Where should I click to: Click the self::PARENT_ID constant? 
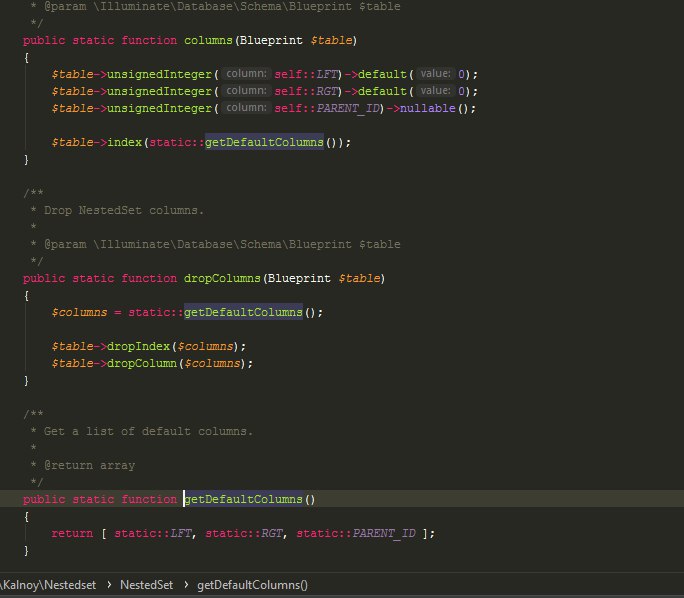(327, 108)
